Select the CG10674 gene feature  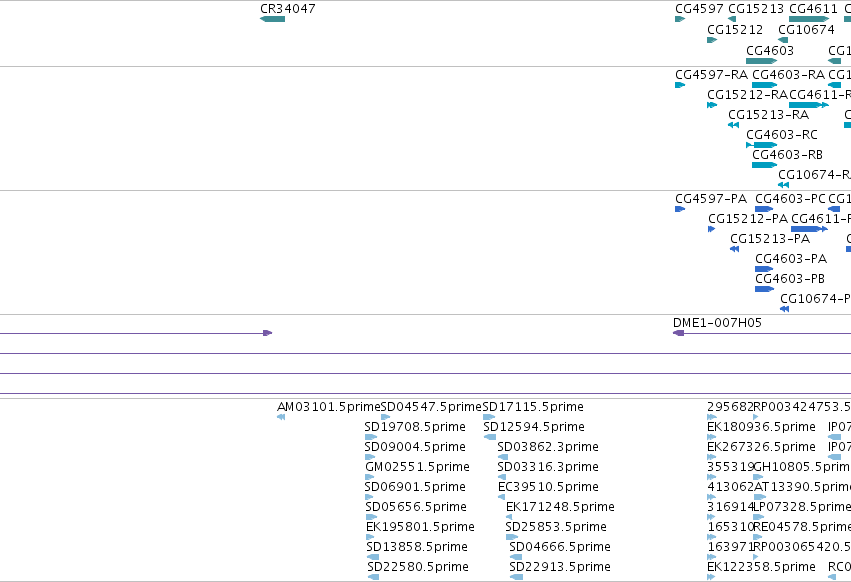click(783, 40)
